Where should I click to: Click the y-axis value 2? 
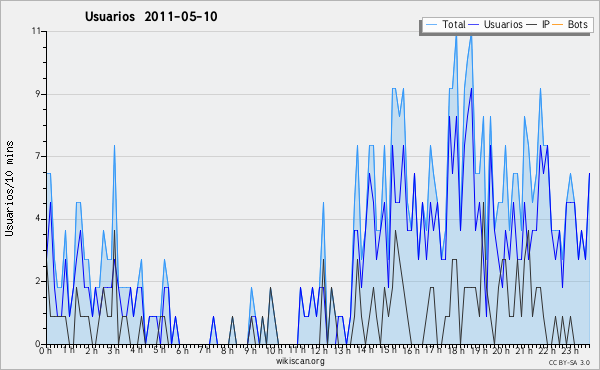38,281
